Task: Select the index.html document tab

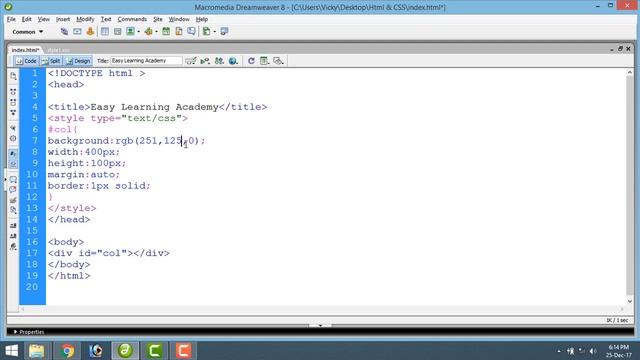Action: [x=25, y=50]
